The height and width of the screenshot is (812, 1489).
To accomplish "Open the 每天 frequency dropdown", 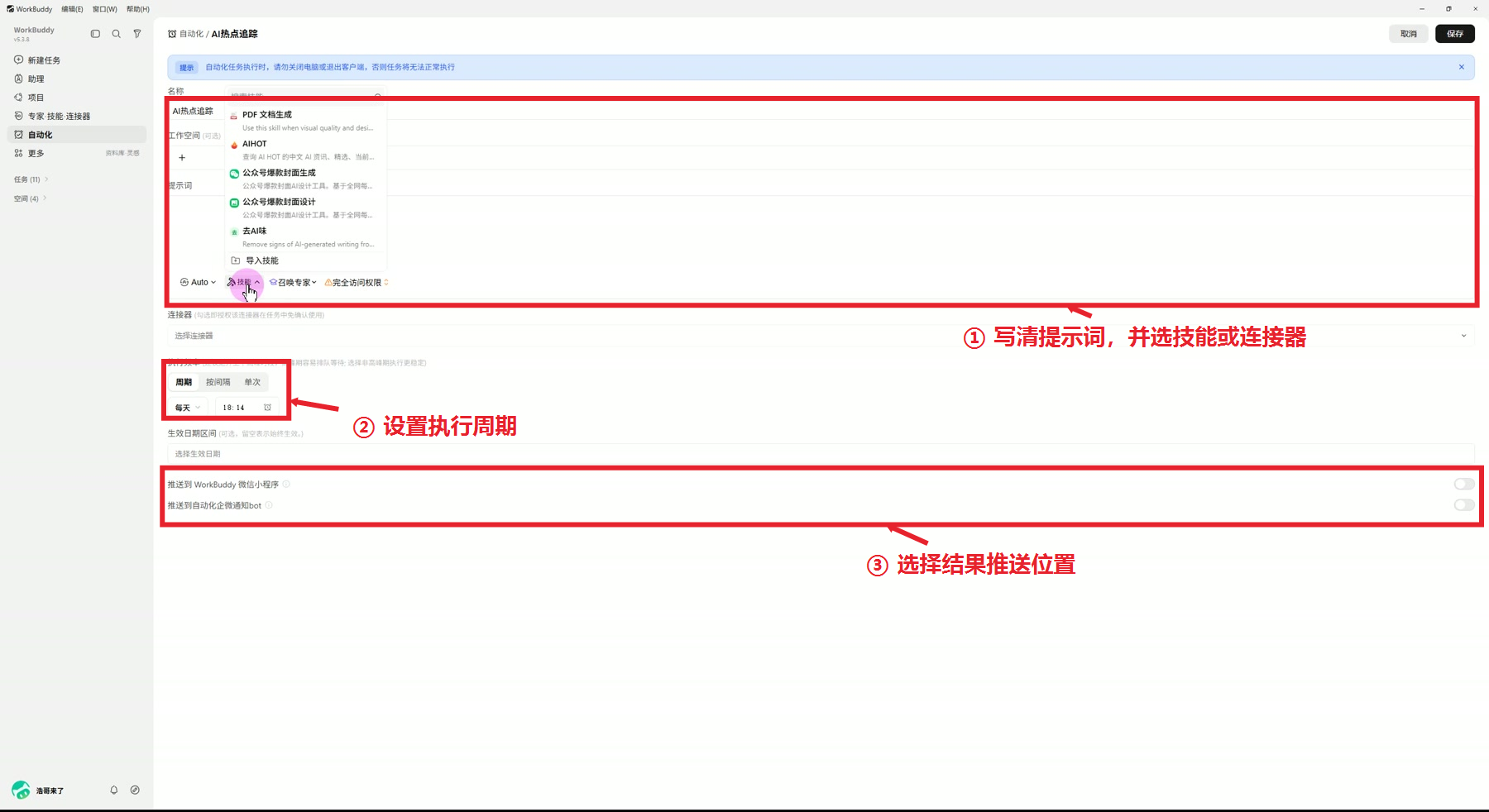I will [x=188, y=407].
